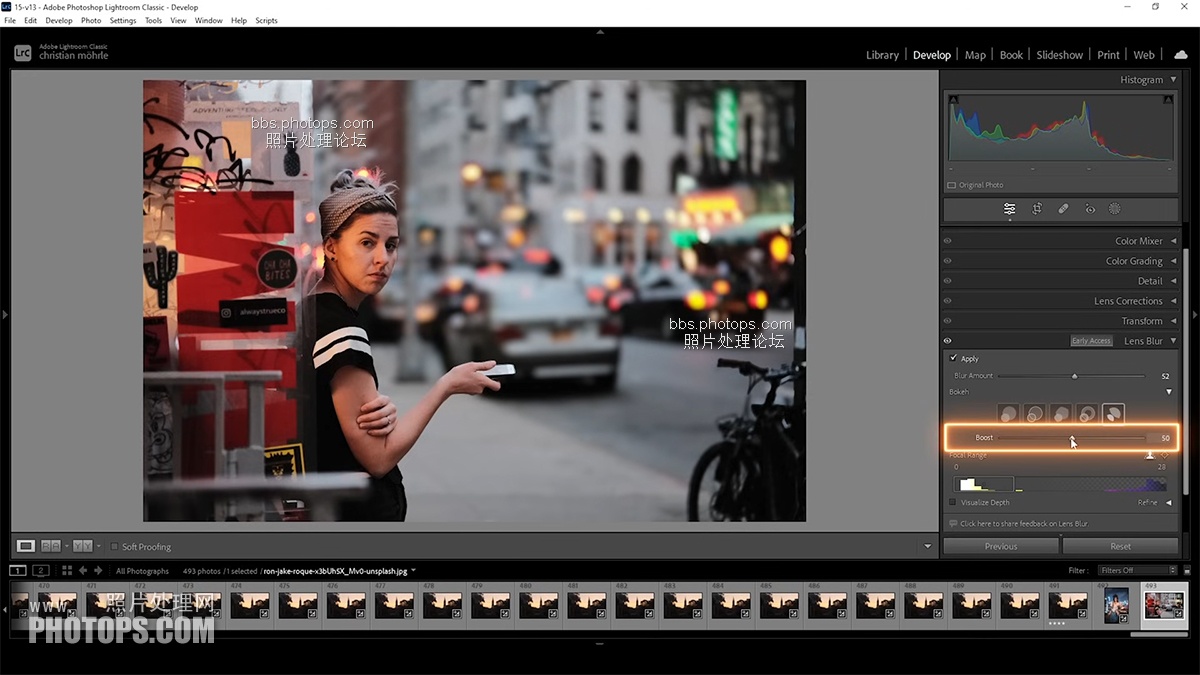
Task: Select the Red Eye correction tool
Action: pos(1090,209)
